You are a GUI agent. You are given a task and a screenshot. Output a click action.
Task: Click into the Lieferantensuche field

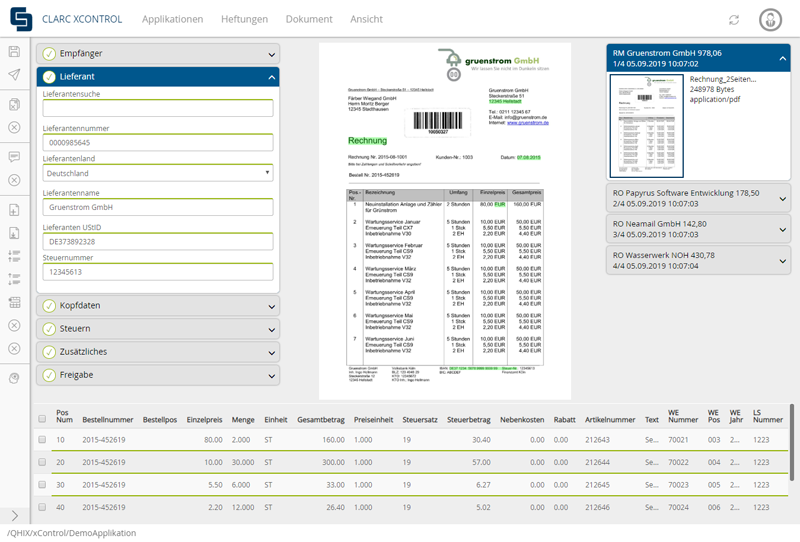click(158, 108)
